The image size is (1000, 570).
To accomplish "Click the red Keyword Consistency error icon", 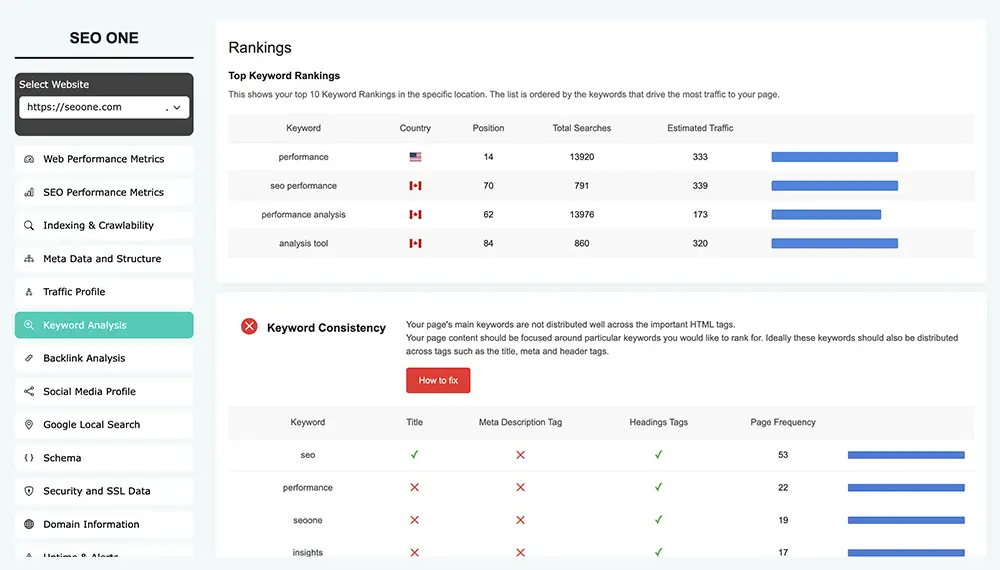I will [x=249, y=327].
